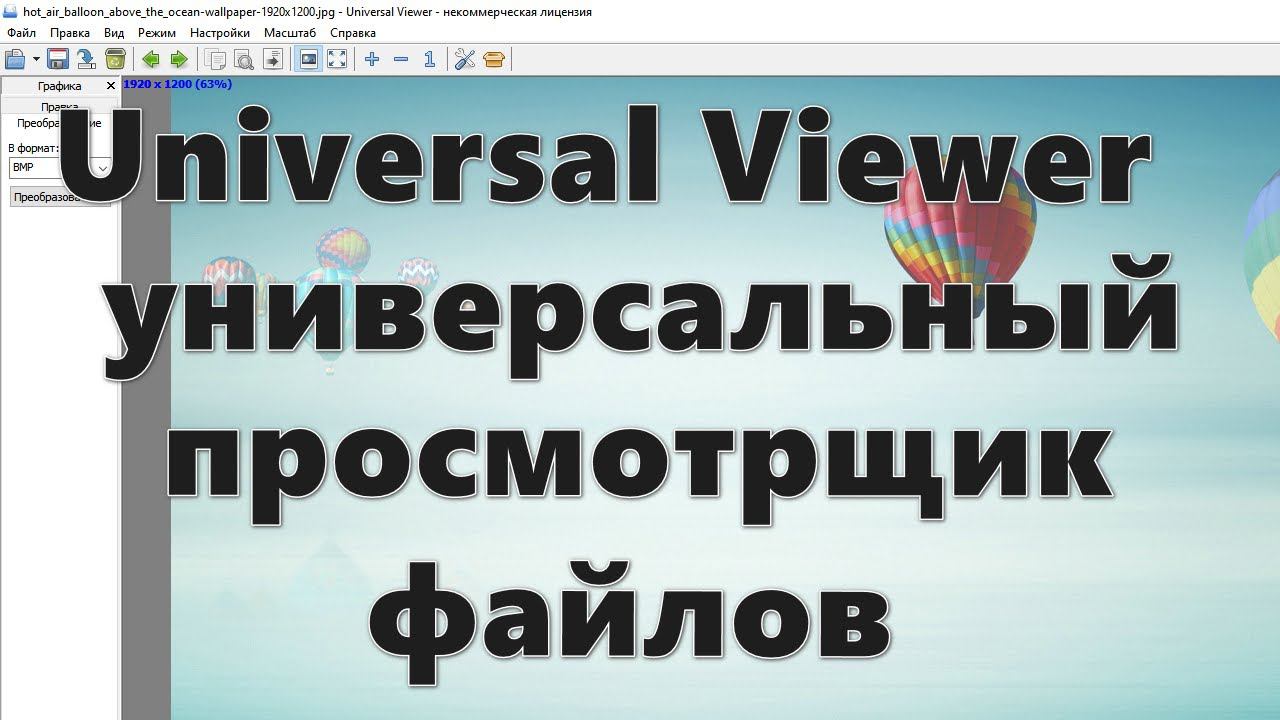Click the 1920 x 1200 (63%) size label
Image resolution: width=1280 pixels, height=720 pixels.
[x=178, y=84]
